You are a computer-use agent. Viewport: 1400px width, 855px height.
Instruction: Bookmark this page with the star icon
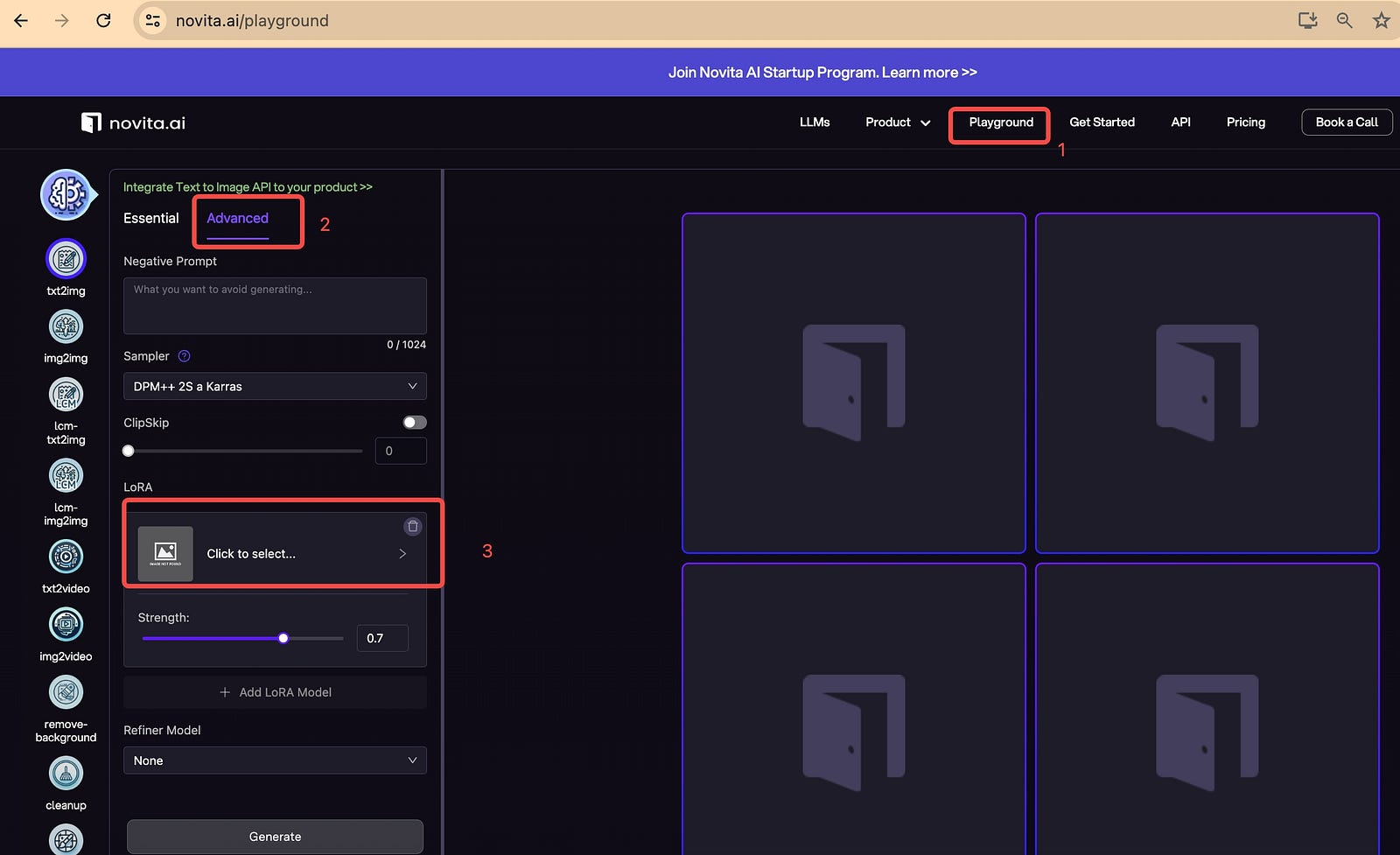tap(1381, 20)
